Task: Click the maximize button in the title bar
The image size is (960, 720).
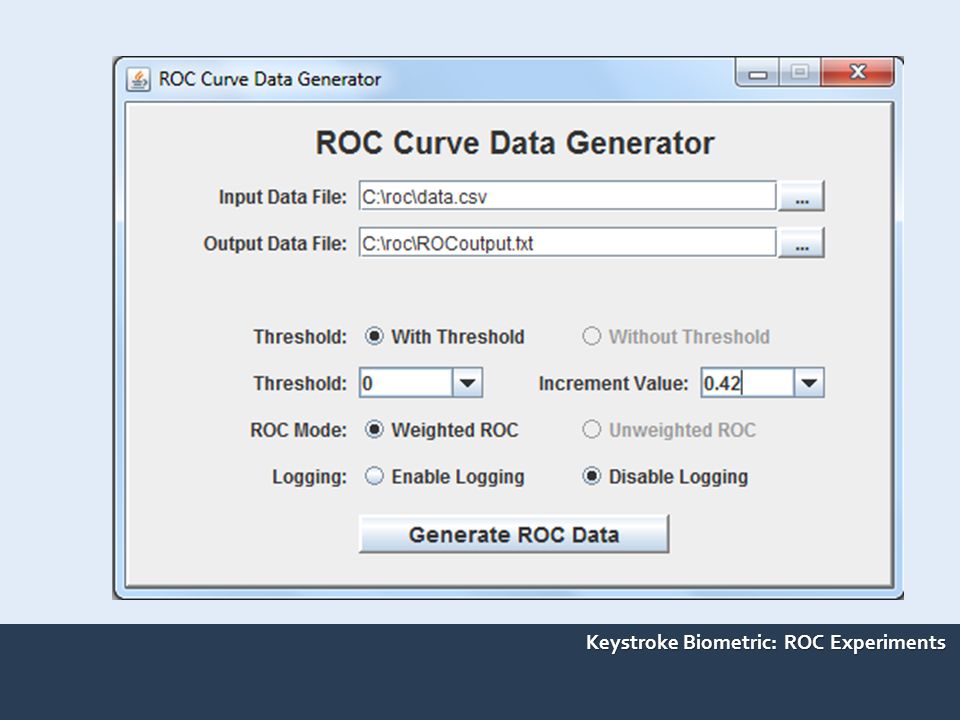Action: [800, 73]
